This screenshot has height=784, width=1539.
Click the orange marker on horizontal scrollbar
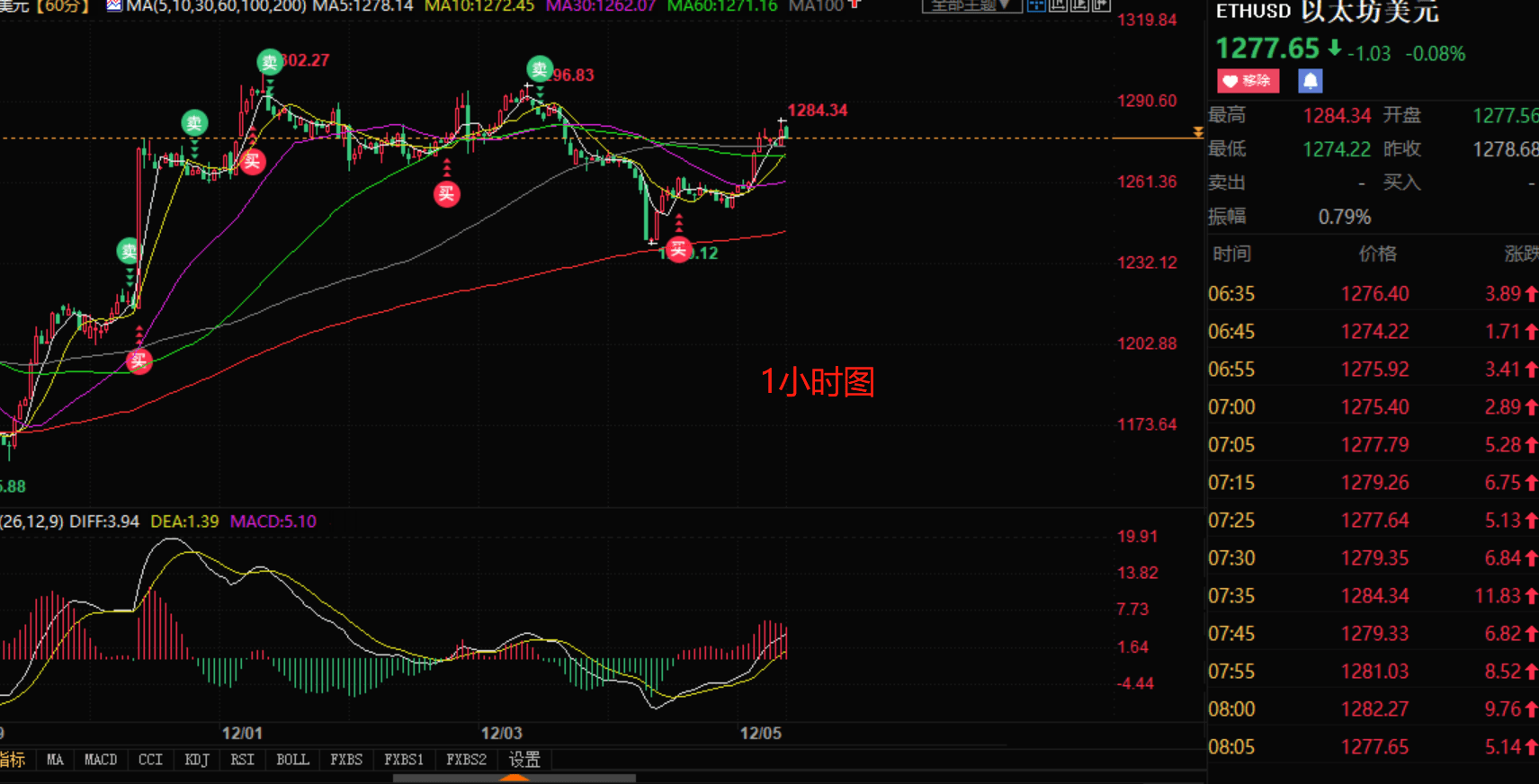point(514,778)
